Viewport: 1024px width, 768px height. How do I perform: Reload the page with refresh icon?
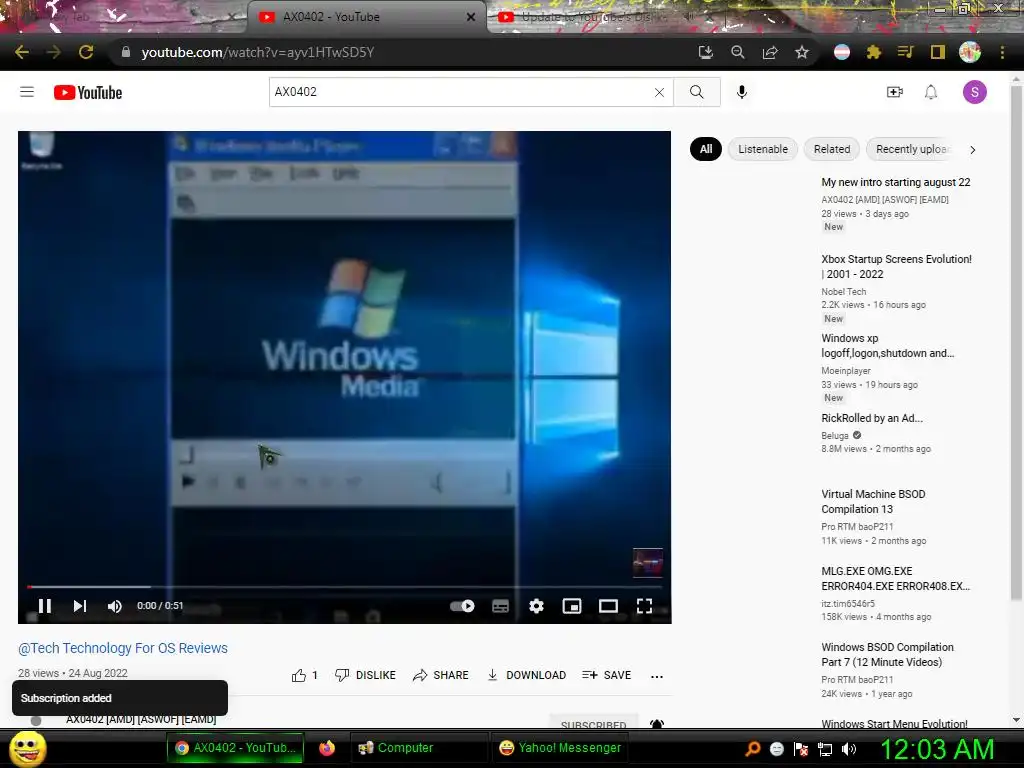point(86,52)
